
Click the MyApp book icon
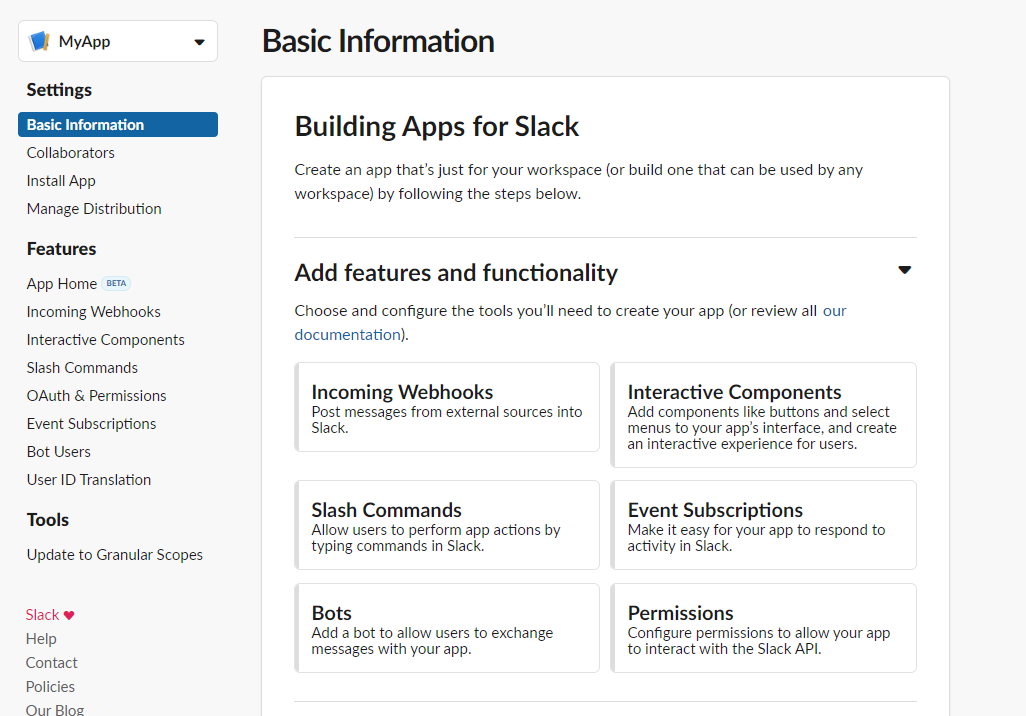click(40, 41)
